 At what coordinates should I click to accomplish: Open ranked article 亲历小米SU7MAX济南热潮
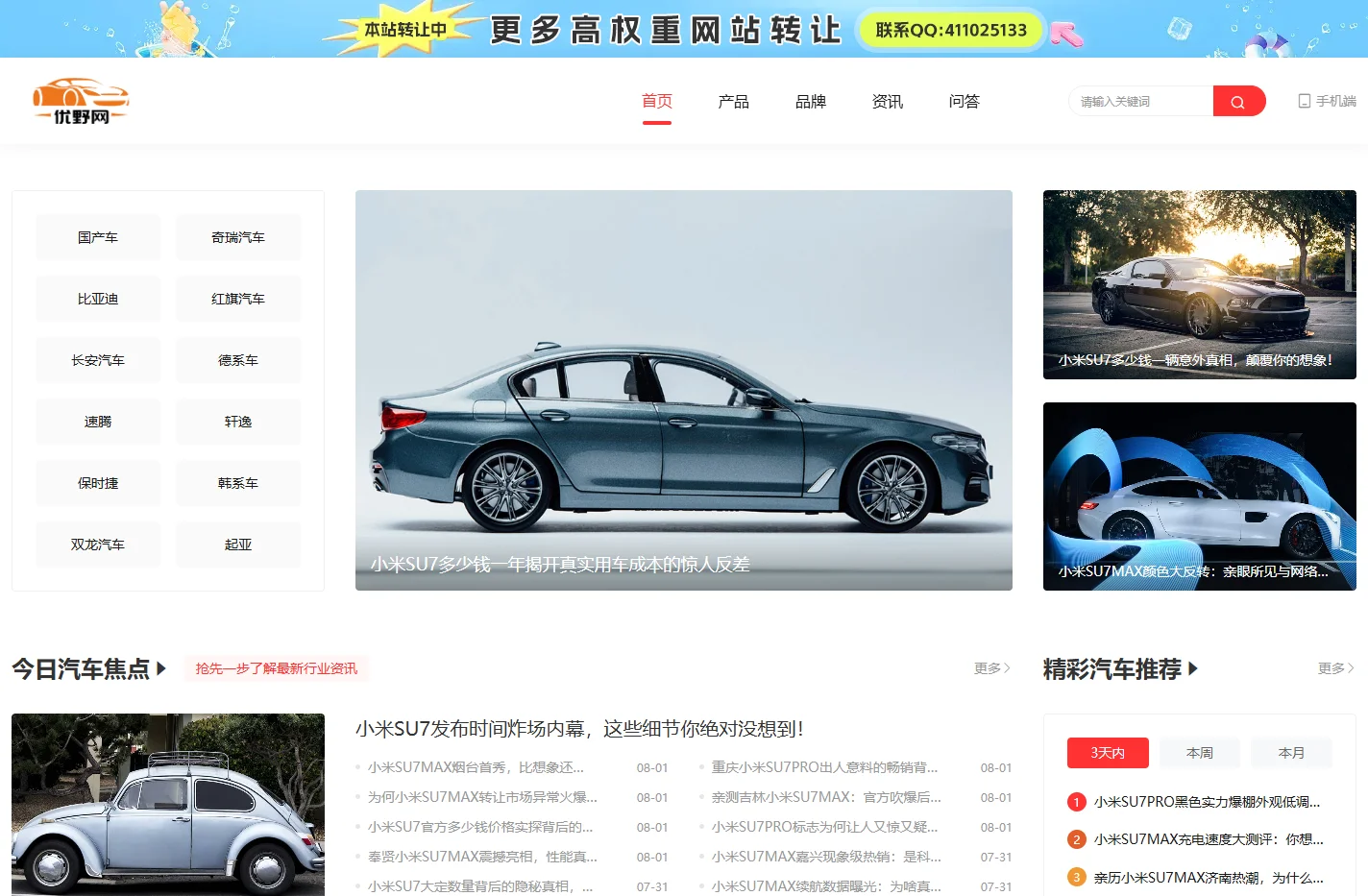(1209, 877)
